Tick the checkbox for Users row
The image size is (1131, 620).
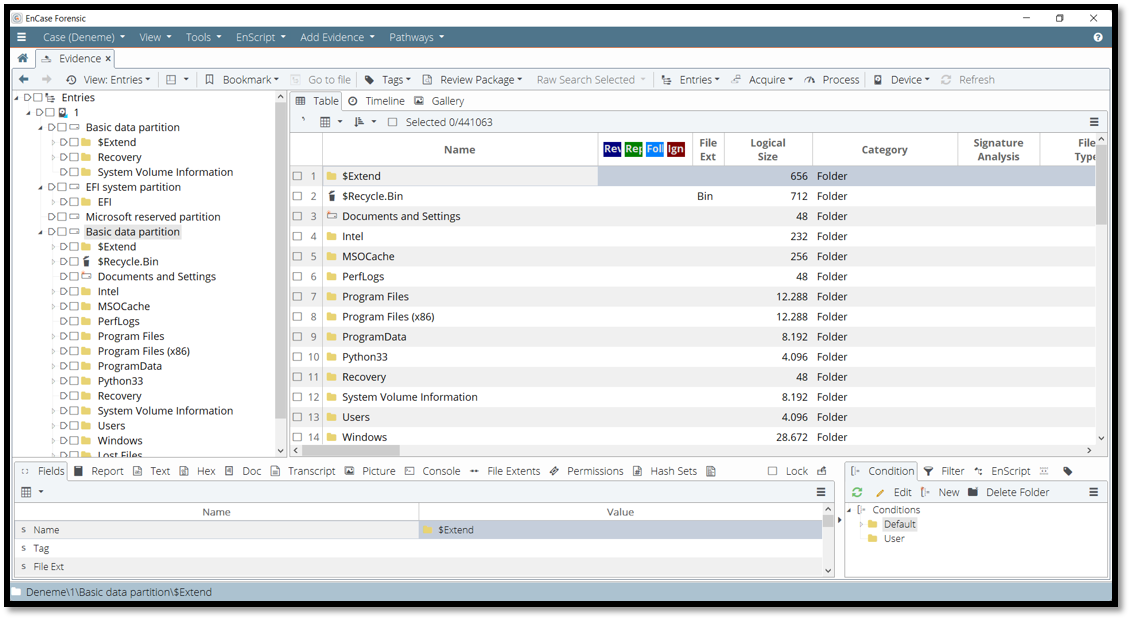click(x=297, y=417)
